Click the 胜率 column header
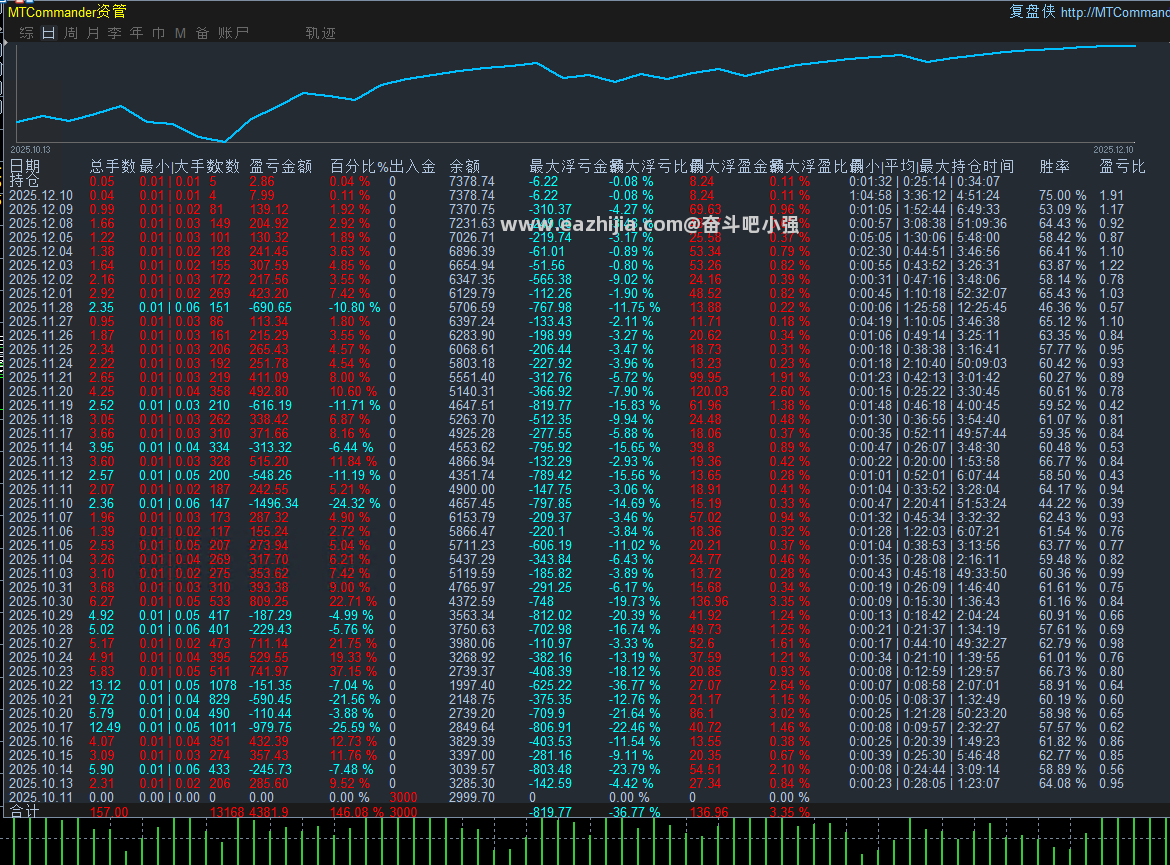Image resolution: width=1170 pixels, height=865 pixels. click(1054, 166)
